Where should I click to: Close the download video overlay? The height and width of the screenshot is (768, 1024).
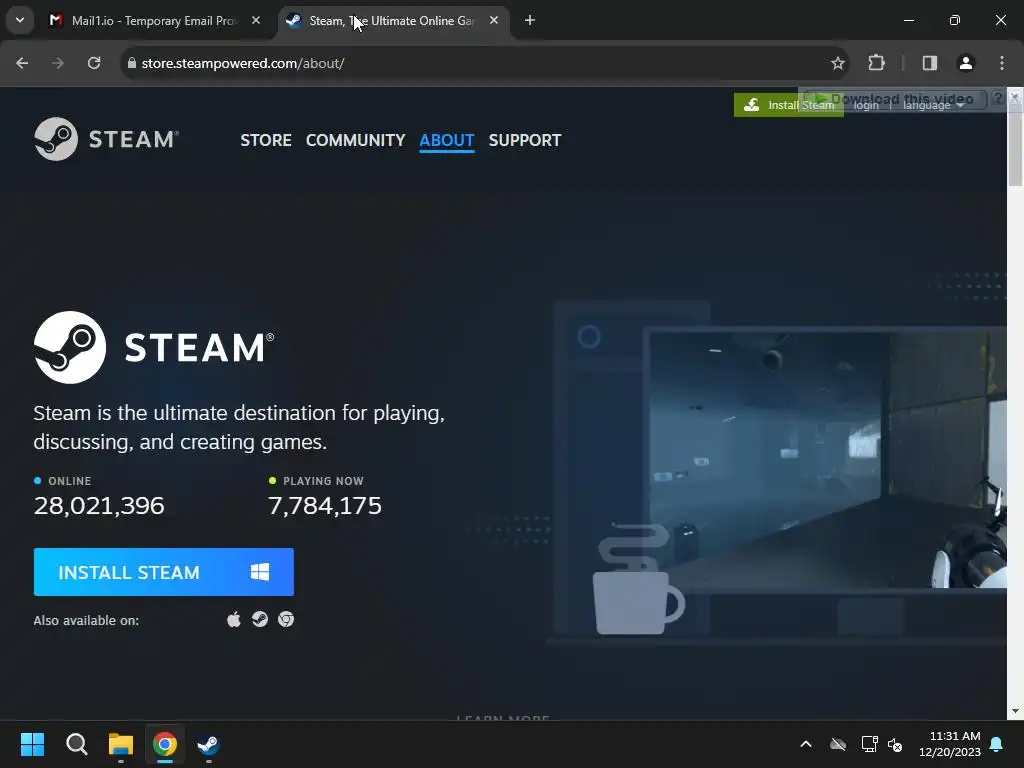tap(1014, 97)
